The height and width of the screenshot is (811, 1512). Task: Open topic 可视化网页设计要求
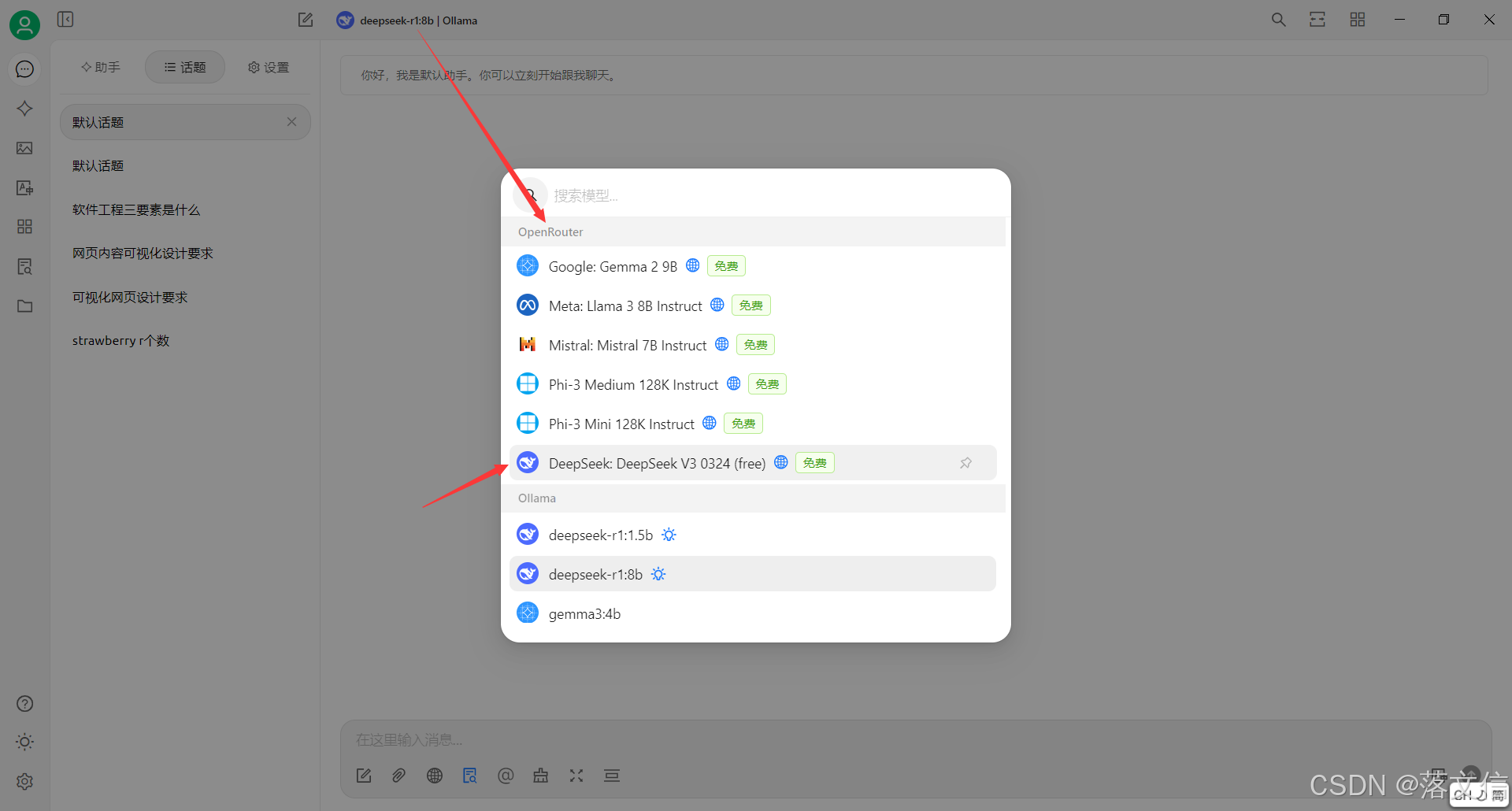(x=185, y=298)
